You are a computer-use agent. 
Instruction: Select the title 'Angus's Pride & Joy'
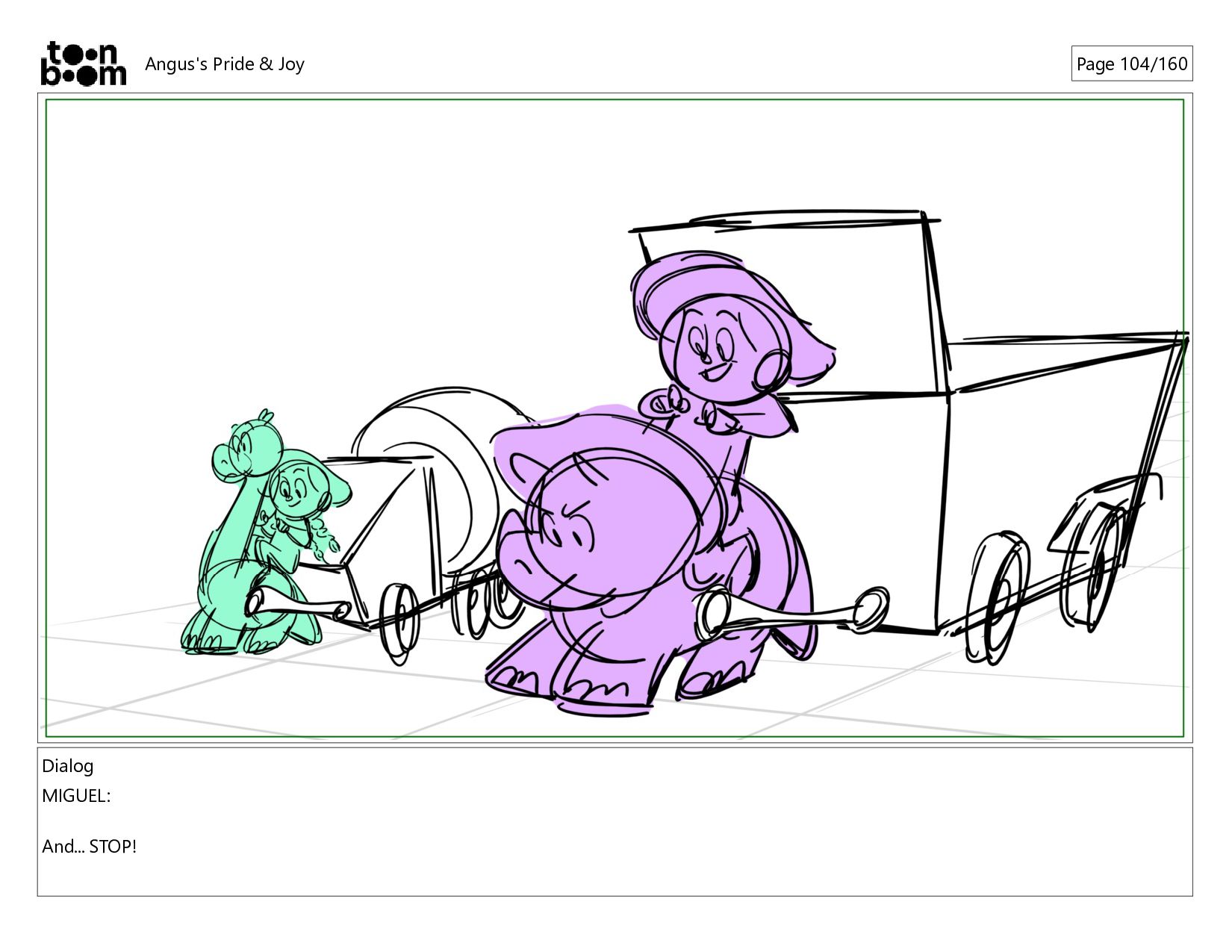(225, 64)
